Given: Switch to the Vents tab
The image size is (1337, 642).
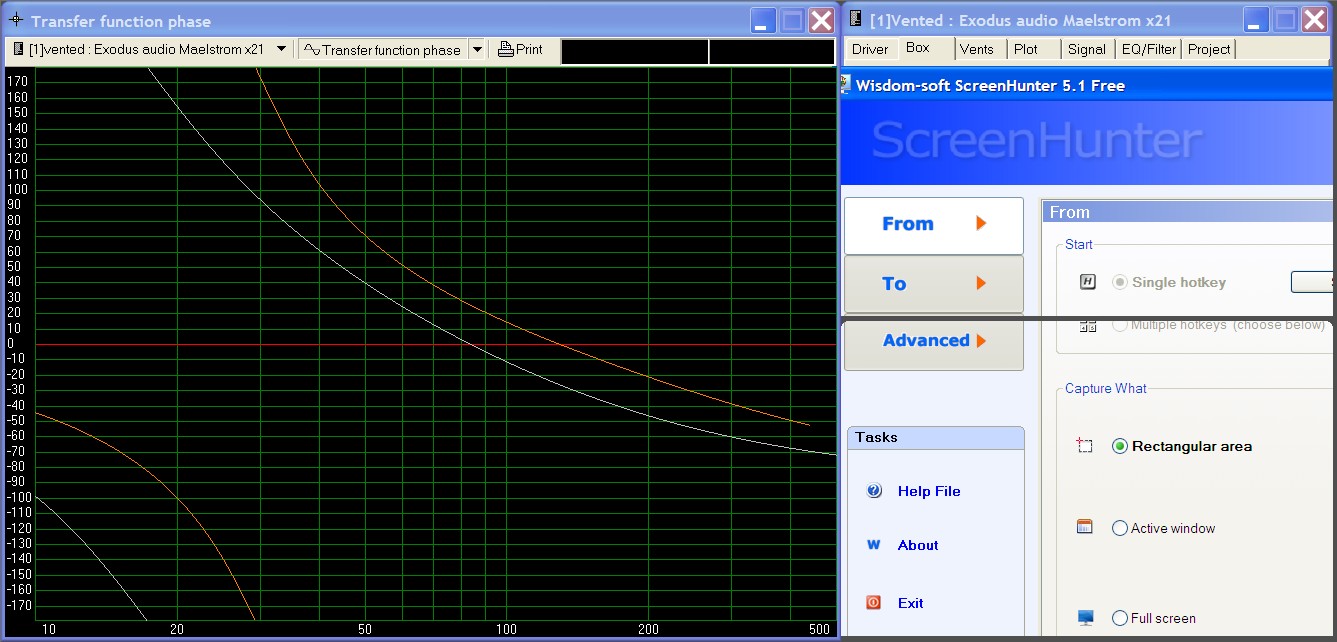Looking at the screenshot, I should tap(976, 49).
